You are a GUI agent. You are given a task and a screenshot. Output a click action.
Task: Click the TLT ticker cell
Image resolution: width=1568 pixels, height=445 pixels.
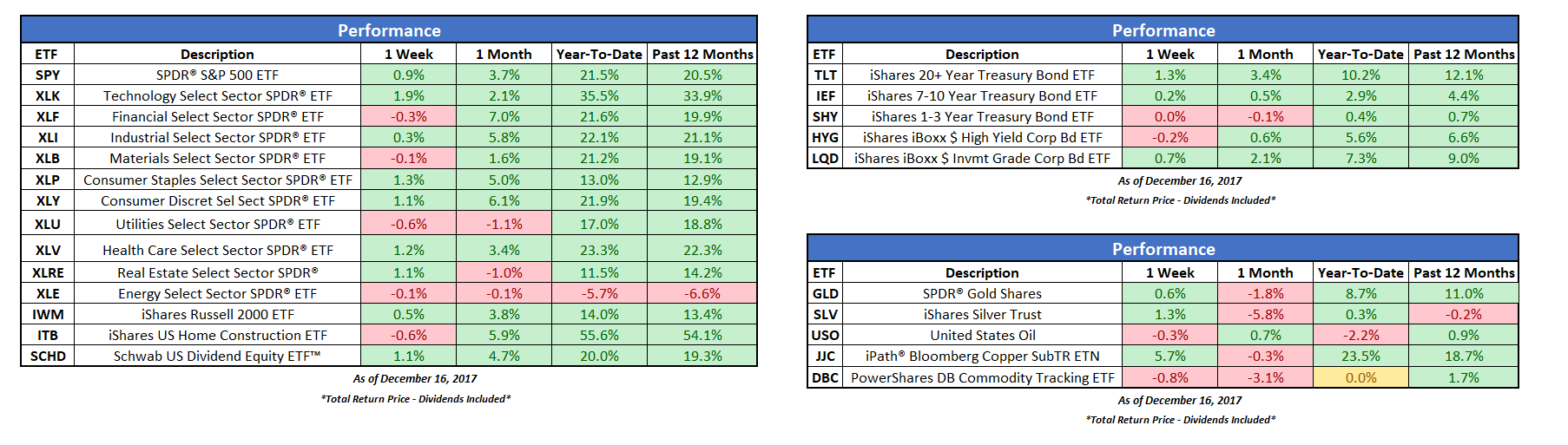pos(825,75)
